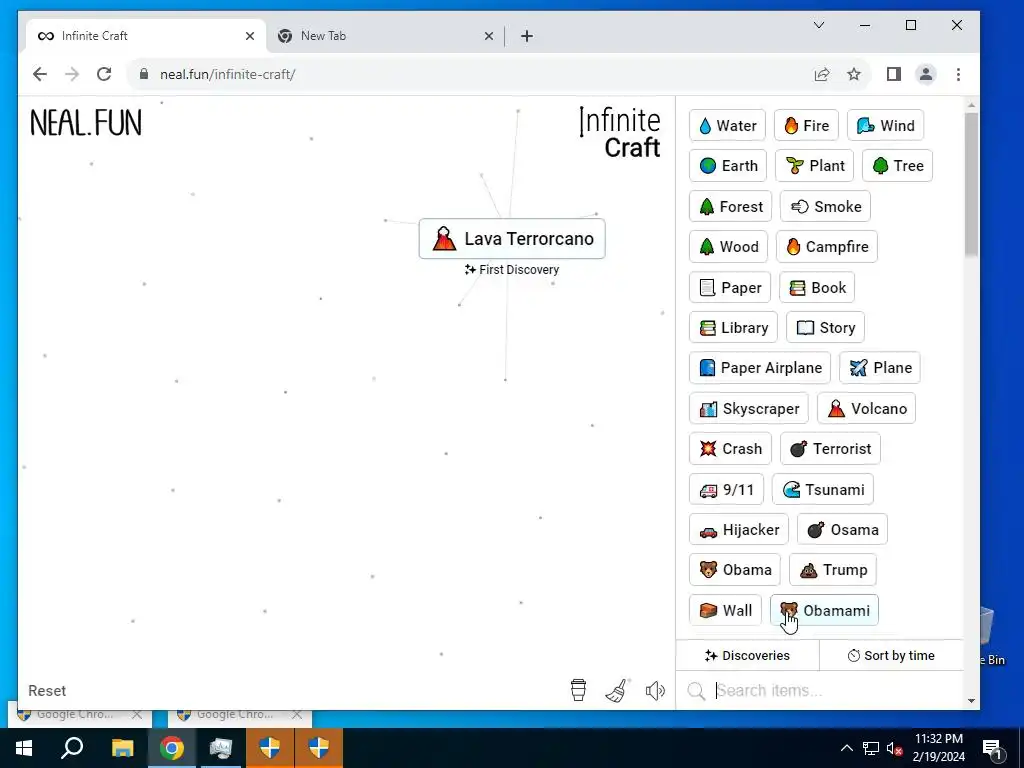Open Windows taskbar search
The height and width of the screenshot is (768, 1024).
[x=72, y=748]
